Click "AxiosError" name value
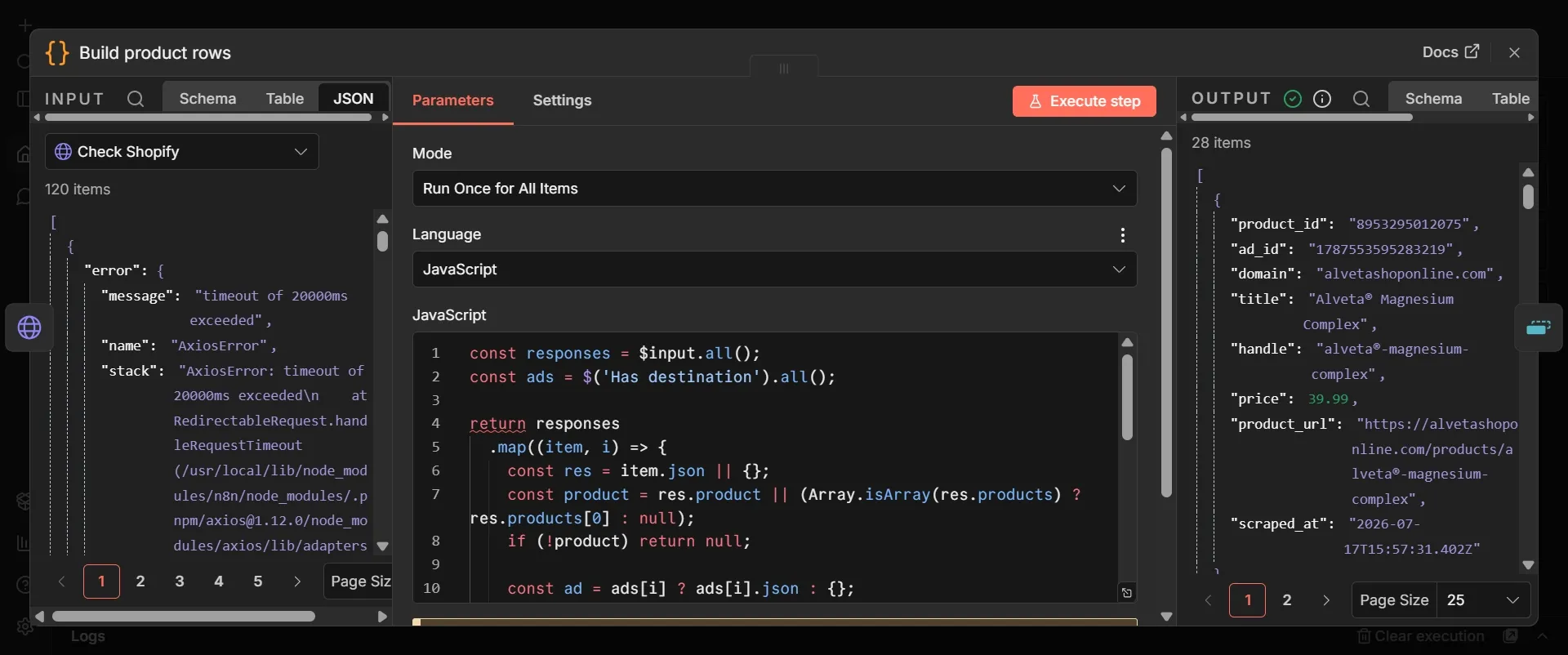 [x=219, y=346]
